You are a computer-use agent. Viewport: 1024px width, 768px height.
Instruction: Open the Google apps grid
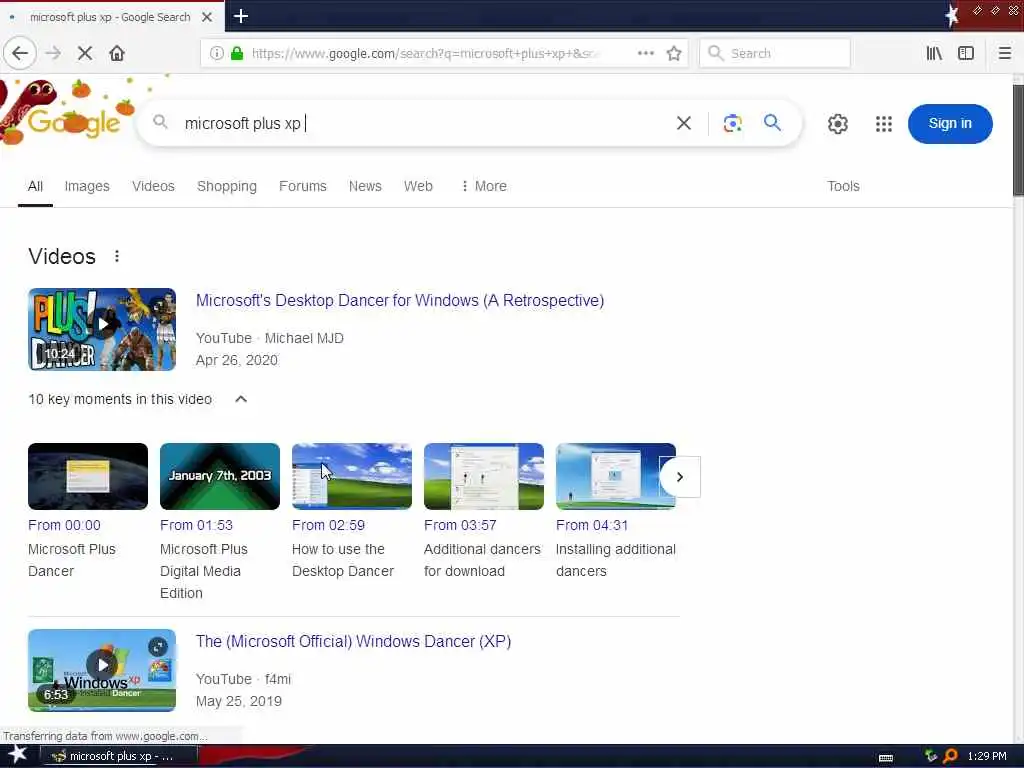pyautogui.click(x=884, y=123)
